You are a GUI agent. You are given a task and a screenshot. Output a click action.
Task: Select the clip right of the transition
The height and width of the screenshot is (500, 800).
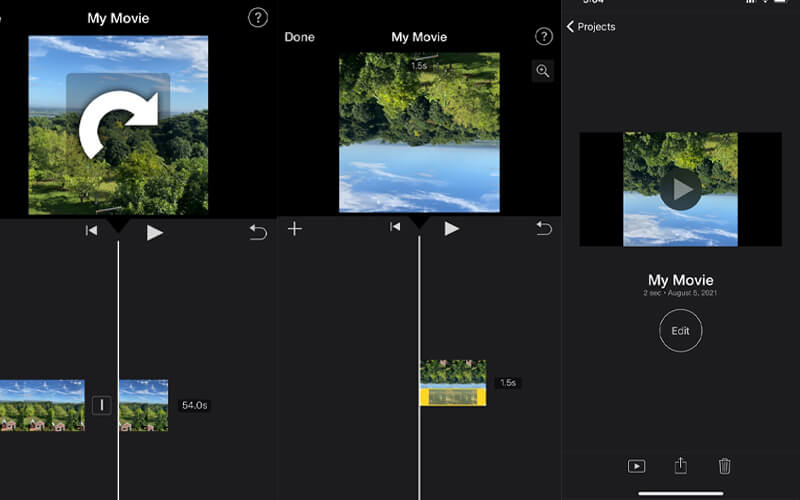point(143,405)
